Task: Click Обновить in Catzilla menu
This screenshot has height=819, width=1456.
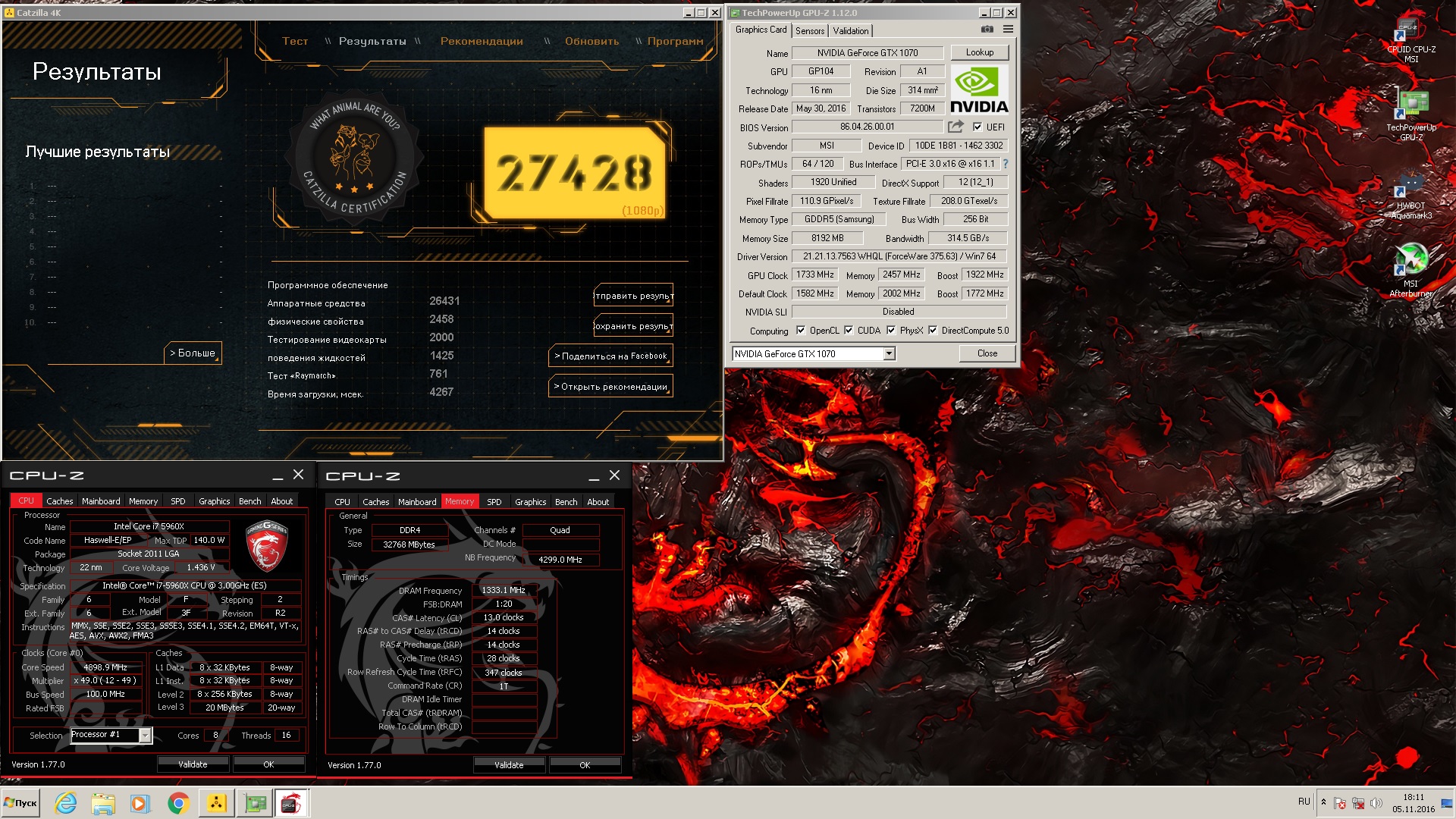Action: click(x=591, y=41)
